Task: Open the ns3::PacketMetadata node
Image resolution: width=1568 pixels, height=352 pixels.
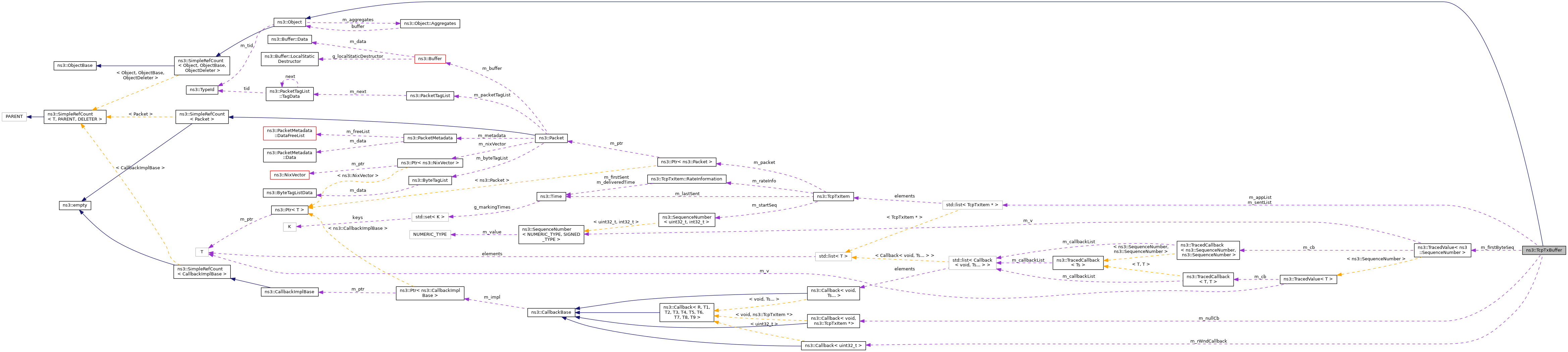Action: (x=430, y=138)
